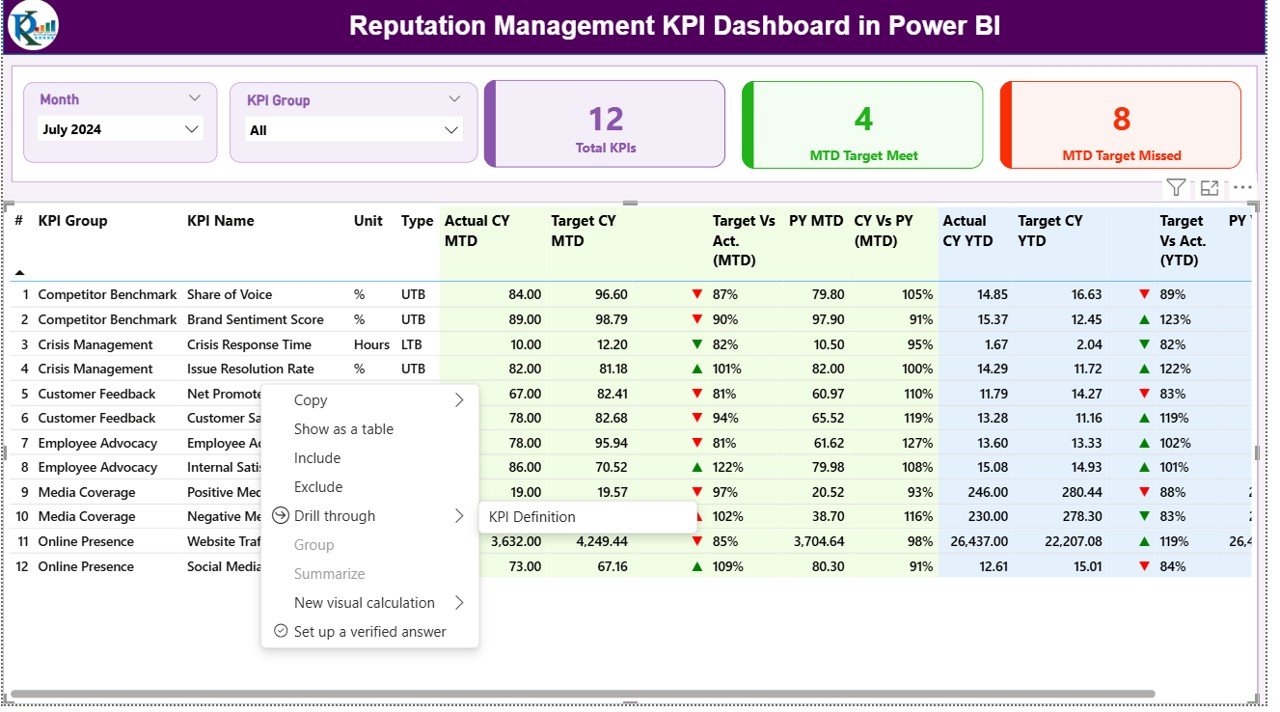This screenshot has width=1280, height=712.
Task: Click the verified answer checkmark icon
Action: pyautogui.click(x=281, y=632)
